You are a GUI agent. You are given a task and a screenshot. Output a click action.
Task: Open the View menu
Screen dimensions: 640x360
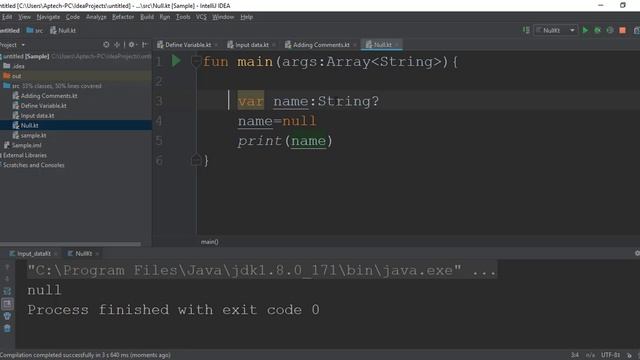click(x=24, y=17)
